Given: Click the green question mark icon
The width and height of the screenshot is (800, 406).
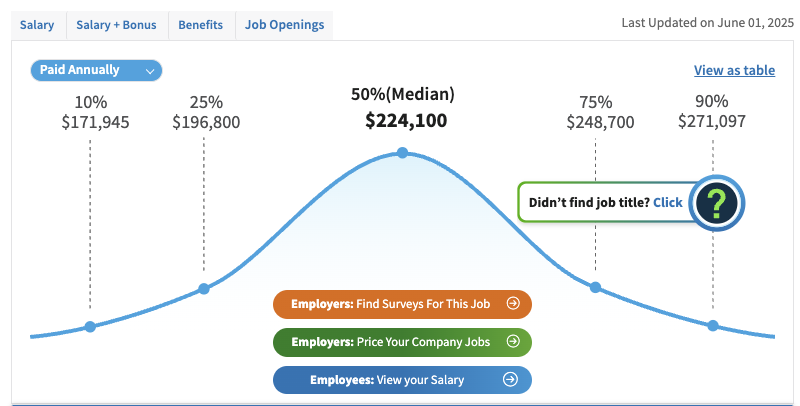Looking at the screenshot, I should coord(716,203).
